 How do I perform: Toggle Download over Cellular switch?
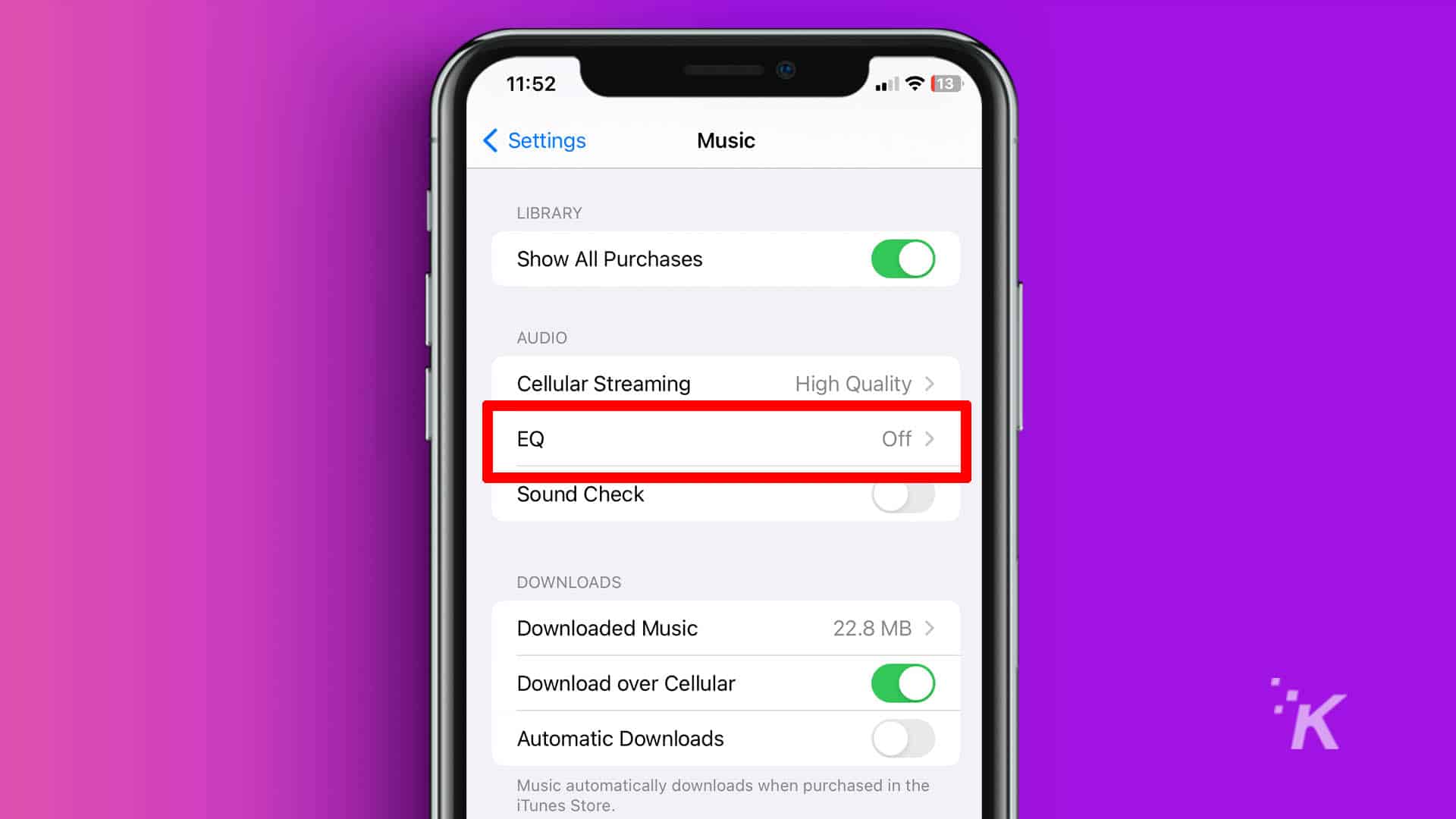pos(902,683)
